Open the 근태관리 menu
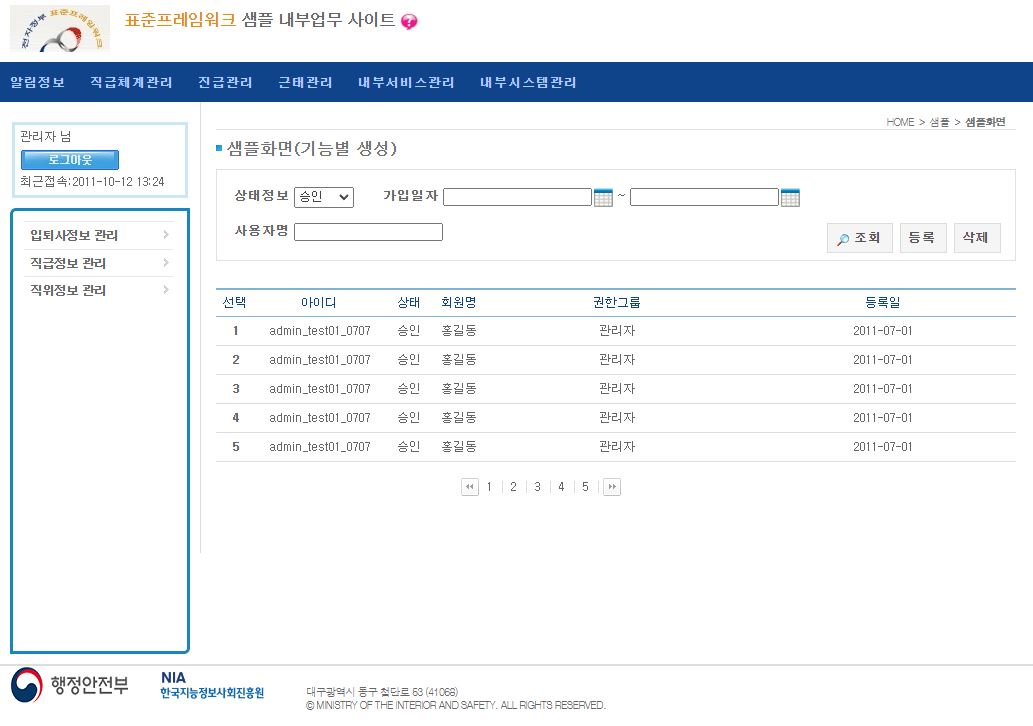Screen dimensions: 1033x726 point(305,82)
